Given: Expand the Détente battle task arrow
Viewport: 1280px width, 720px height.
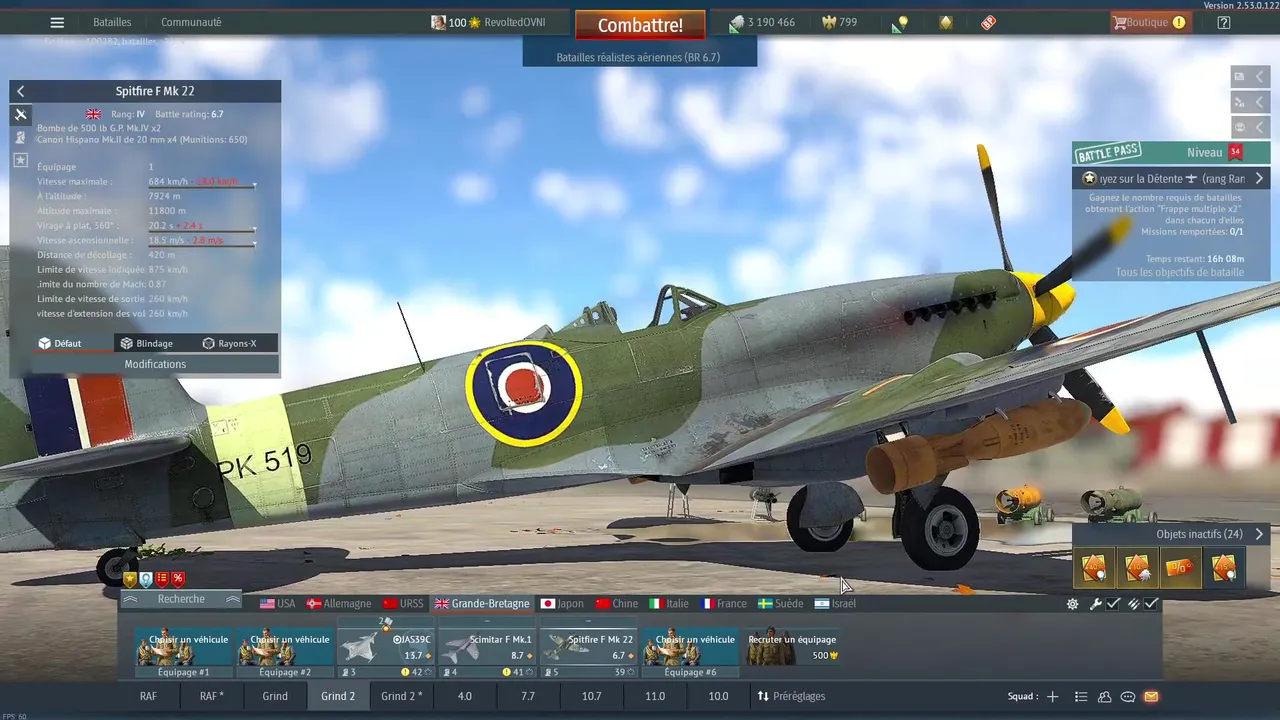Looking at the screenshot, I should (1259, 179).
